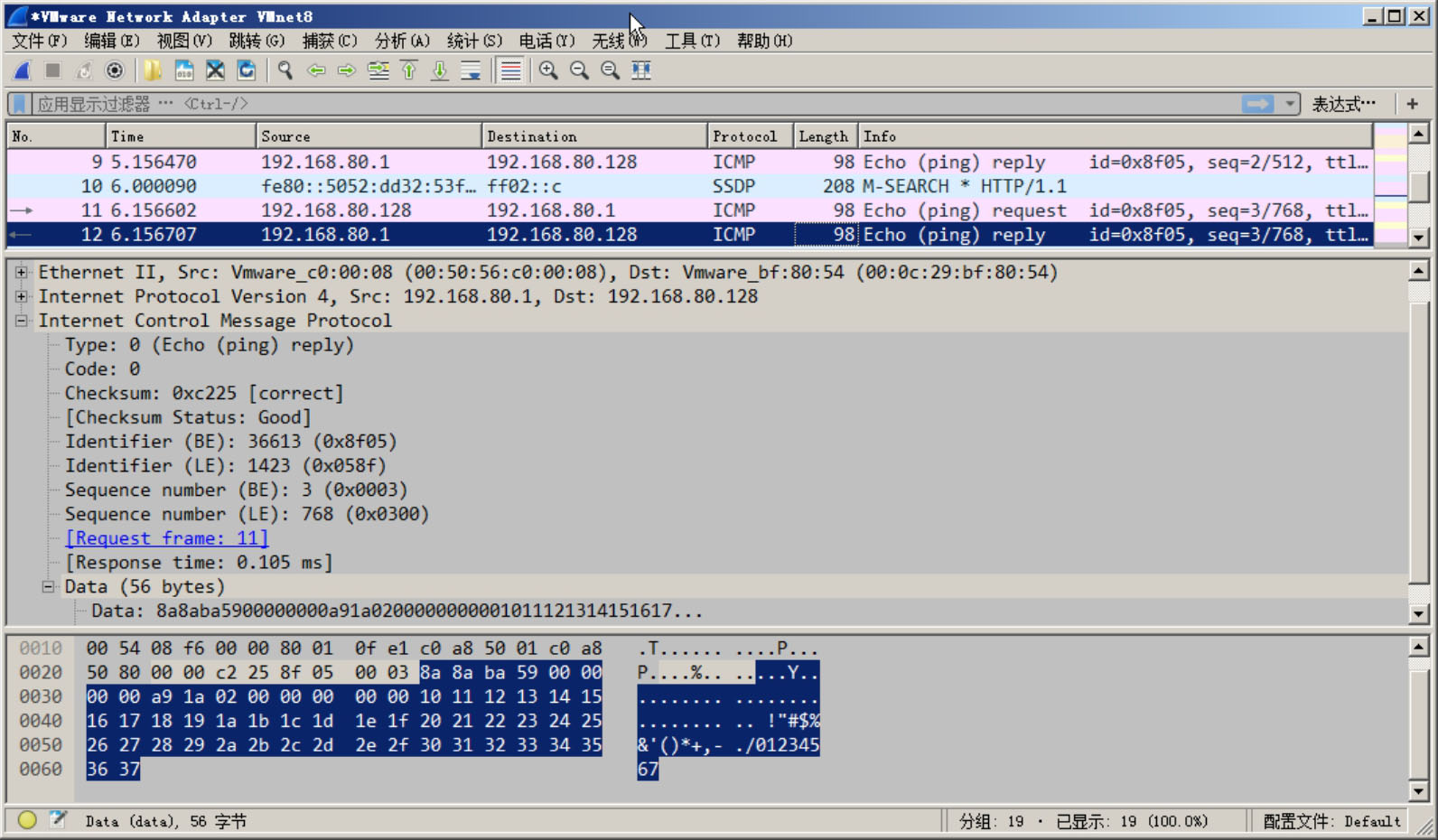1438x840 pixels.
Task: Expand Internet Protocol Version 4 node
Action: click(x=21, y=296)
